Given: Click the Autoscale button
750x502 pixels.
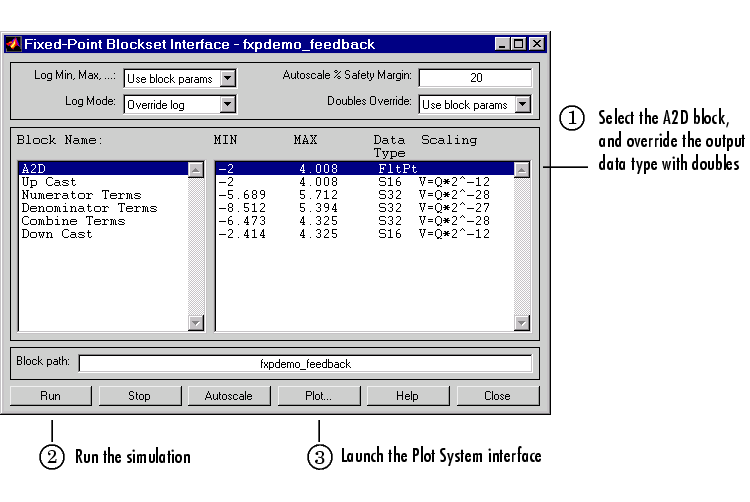Looking at the screenshot, I should (x=229, y=396).
